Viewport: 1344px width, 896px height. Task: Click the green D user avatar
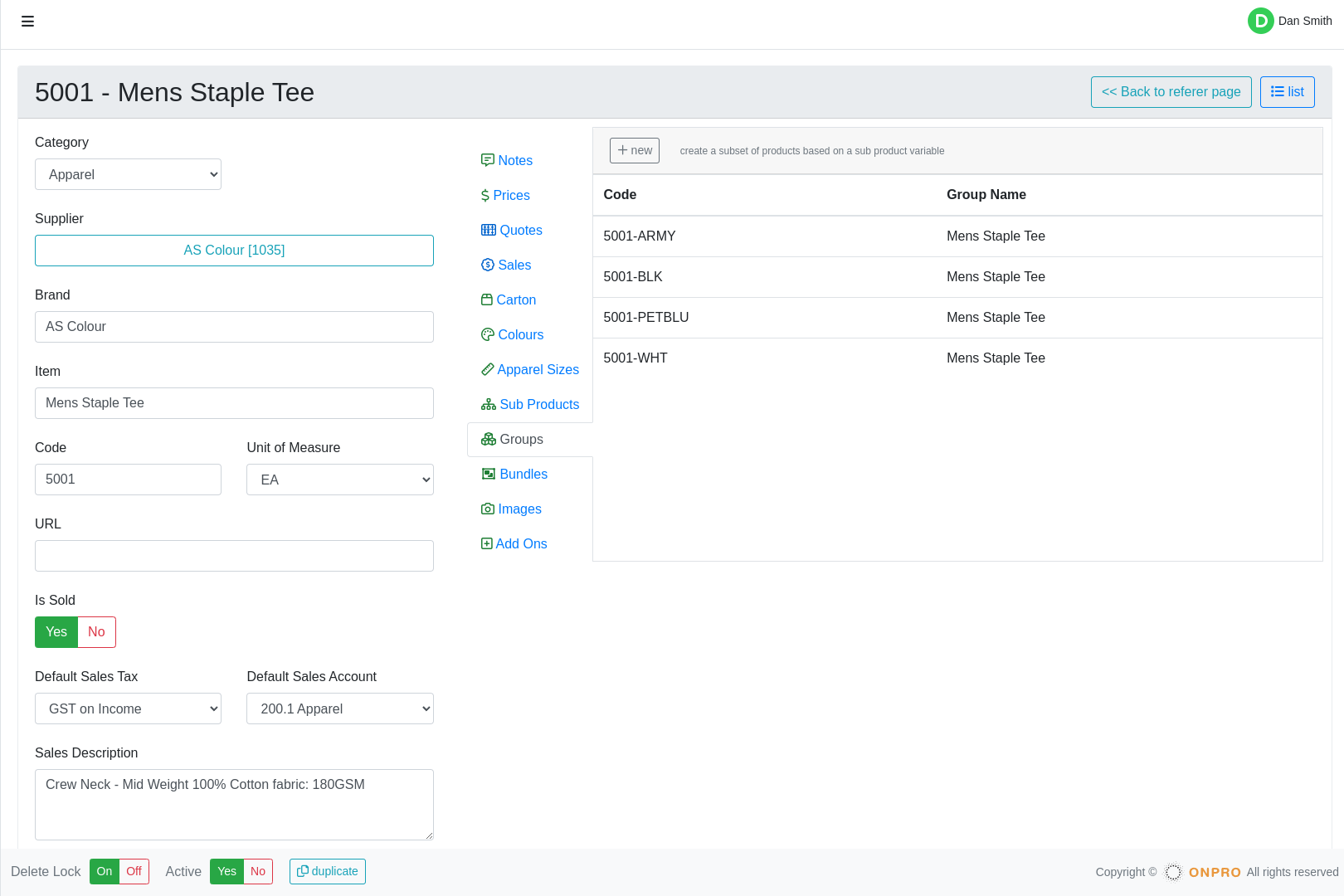click(x=1260, y=21)
